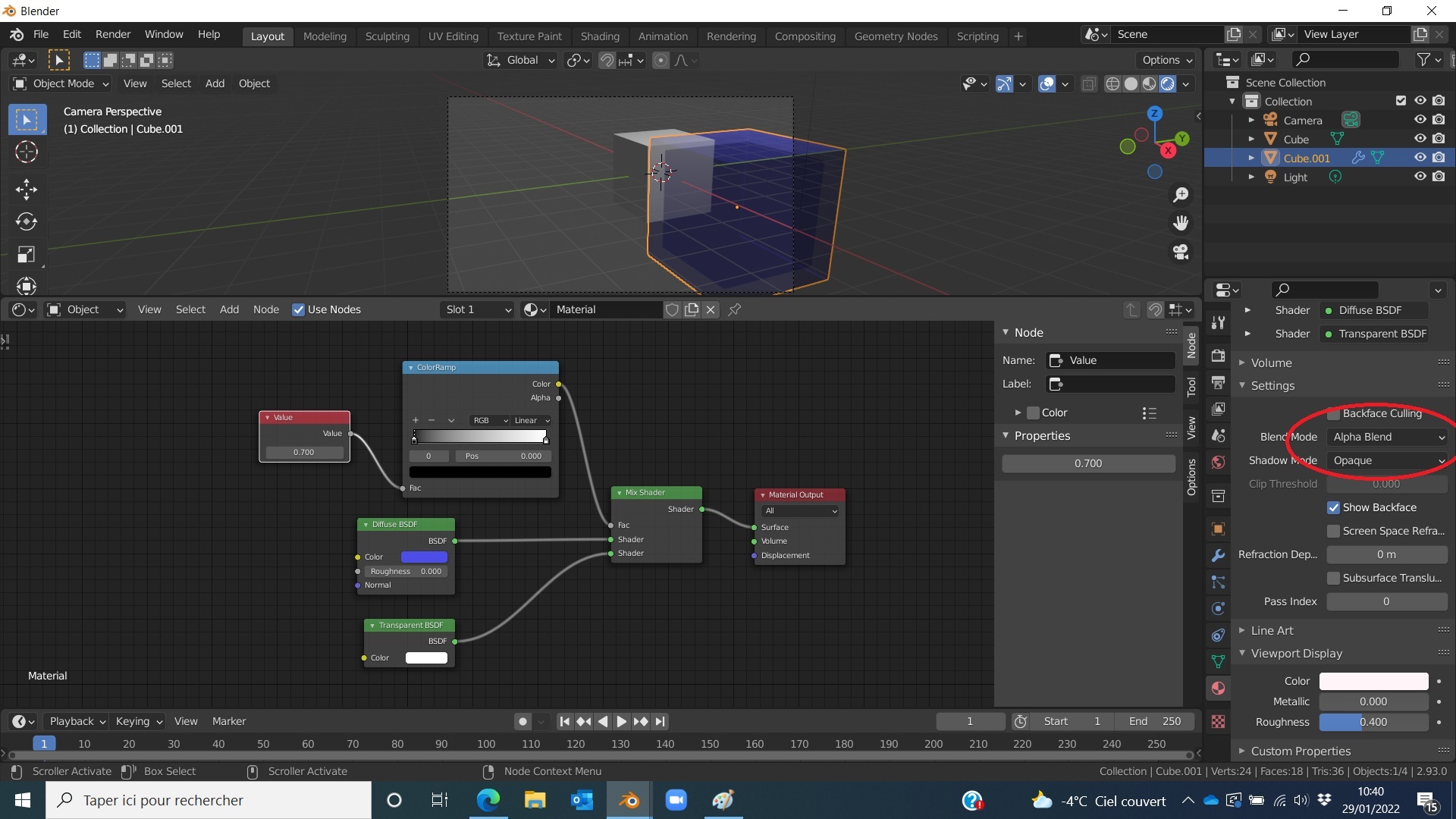This screenshot has width=1456, height=819.
Task: Click the Diffuse BSDF blue color swatch
Action: [x=424, y=557]
